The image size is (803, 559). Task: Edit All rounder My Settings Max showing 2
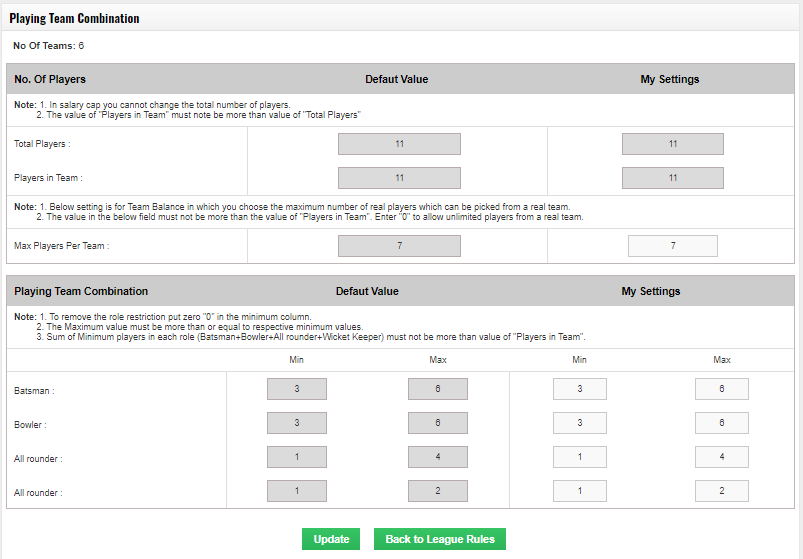tap(722, 491)
